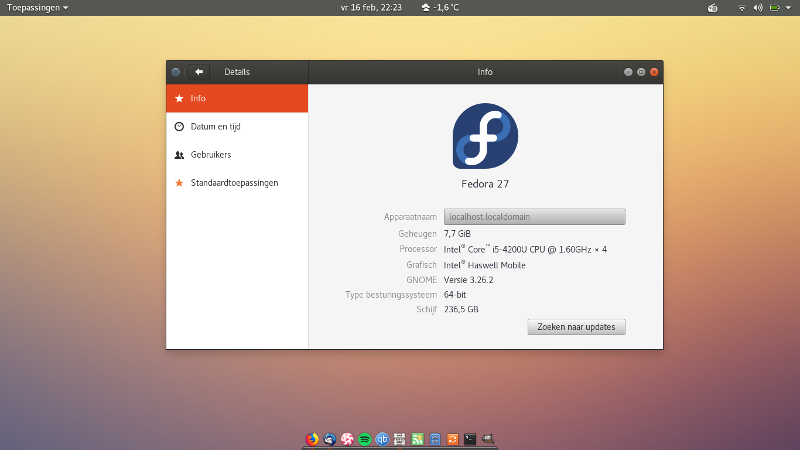
Task: Click the disk value "236,5 GB"
Action: (x=461, y=309)
